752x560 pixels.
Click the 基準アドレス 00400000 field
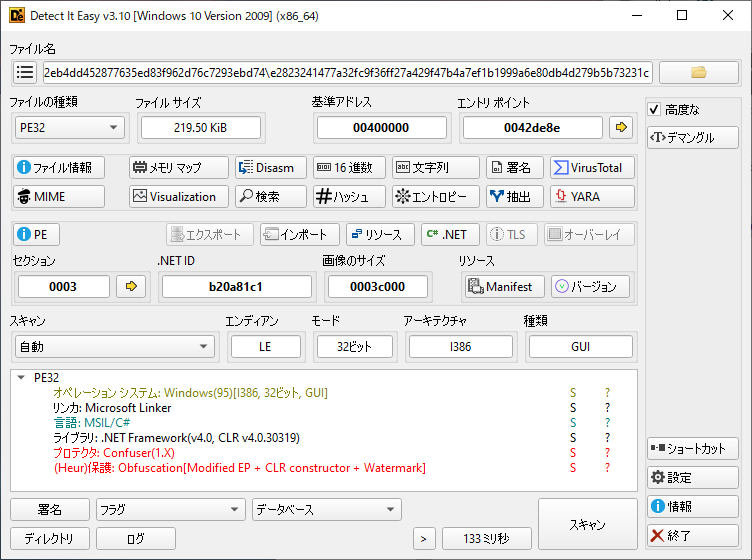pos(382,128)
